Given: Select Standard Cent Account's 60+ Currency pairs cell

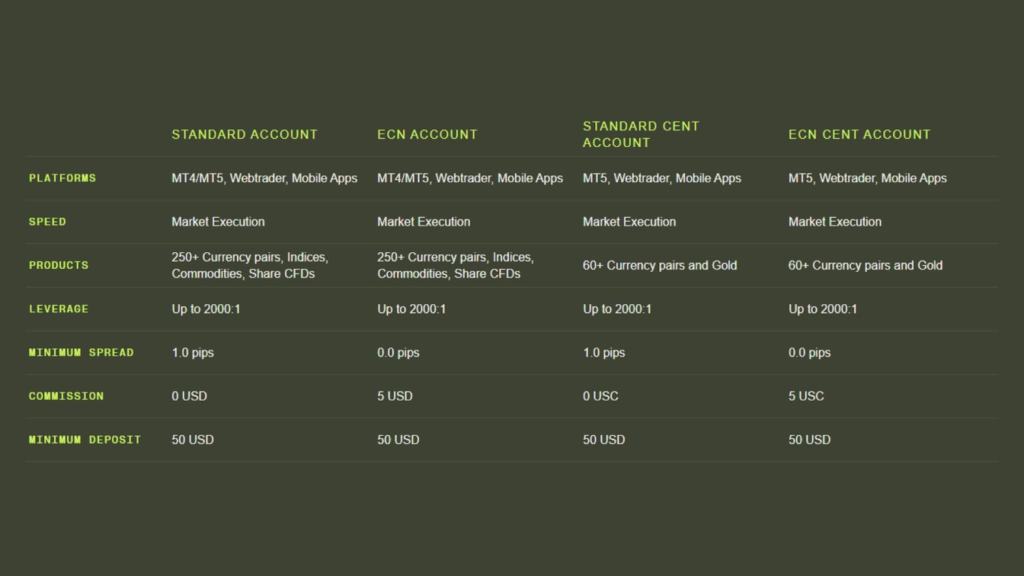Looking at the screenshot, I should (659, 265).
